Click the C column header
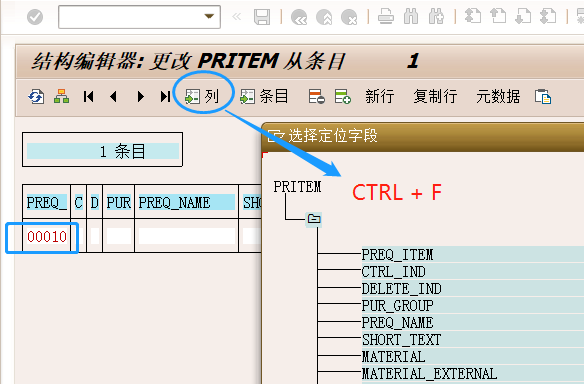Image resolution: width=584 pixels, height=384 pixels. [79, 203]
